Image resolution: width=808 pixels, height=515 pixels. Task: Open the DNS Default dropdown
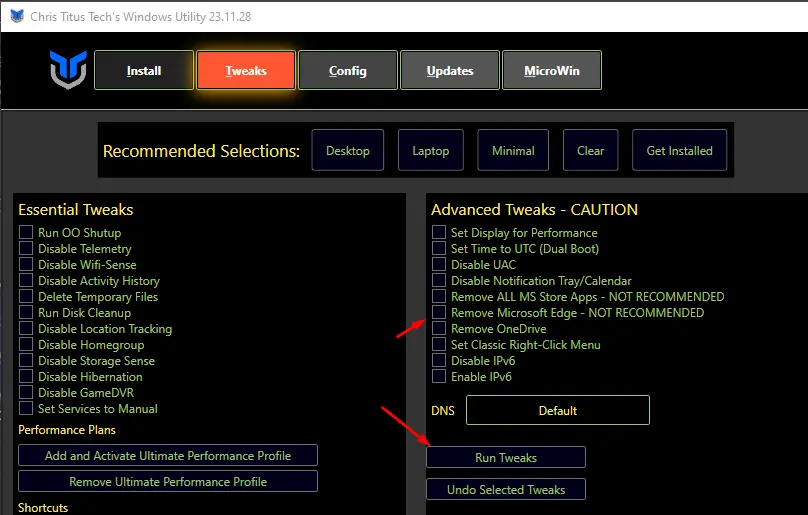[x=558, y=410]
